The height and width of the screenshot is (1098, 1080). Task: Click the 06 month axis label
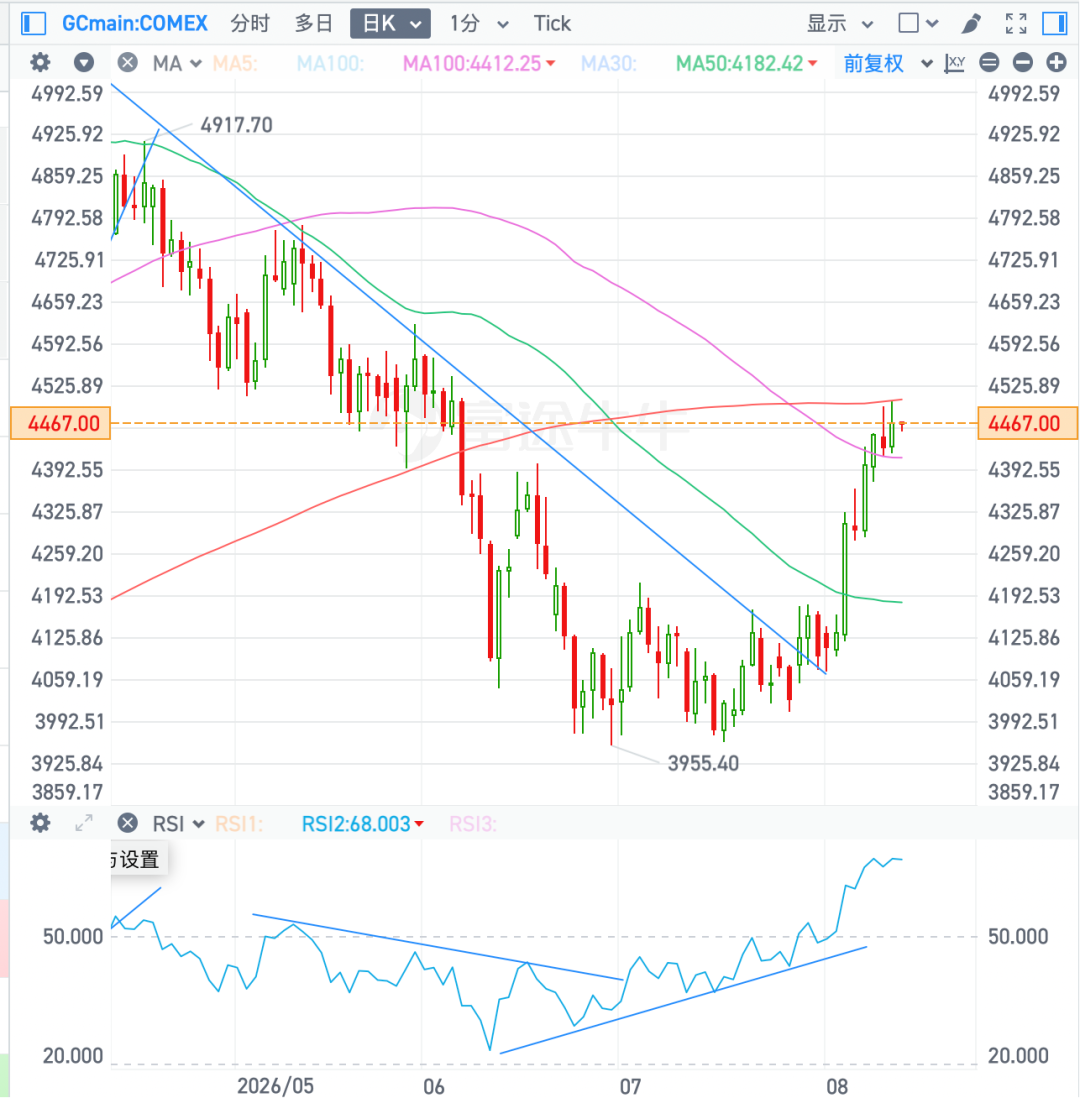(x=434, y=1086)
